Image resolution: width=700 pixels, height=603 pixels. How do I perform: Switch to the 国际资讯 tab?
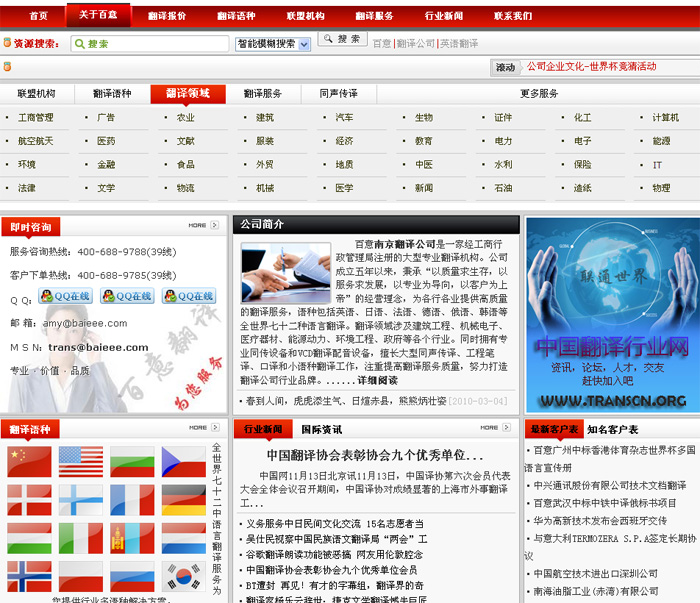tap(321, 429)
